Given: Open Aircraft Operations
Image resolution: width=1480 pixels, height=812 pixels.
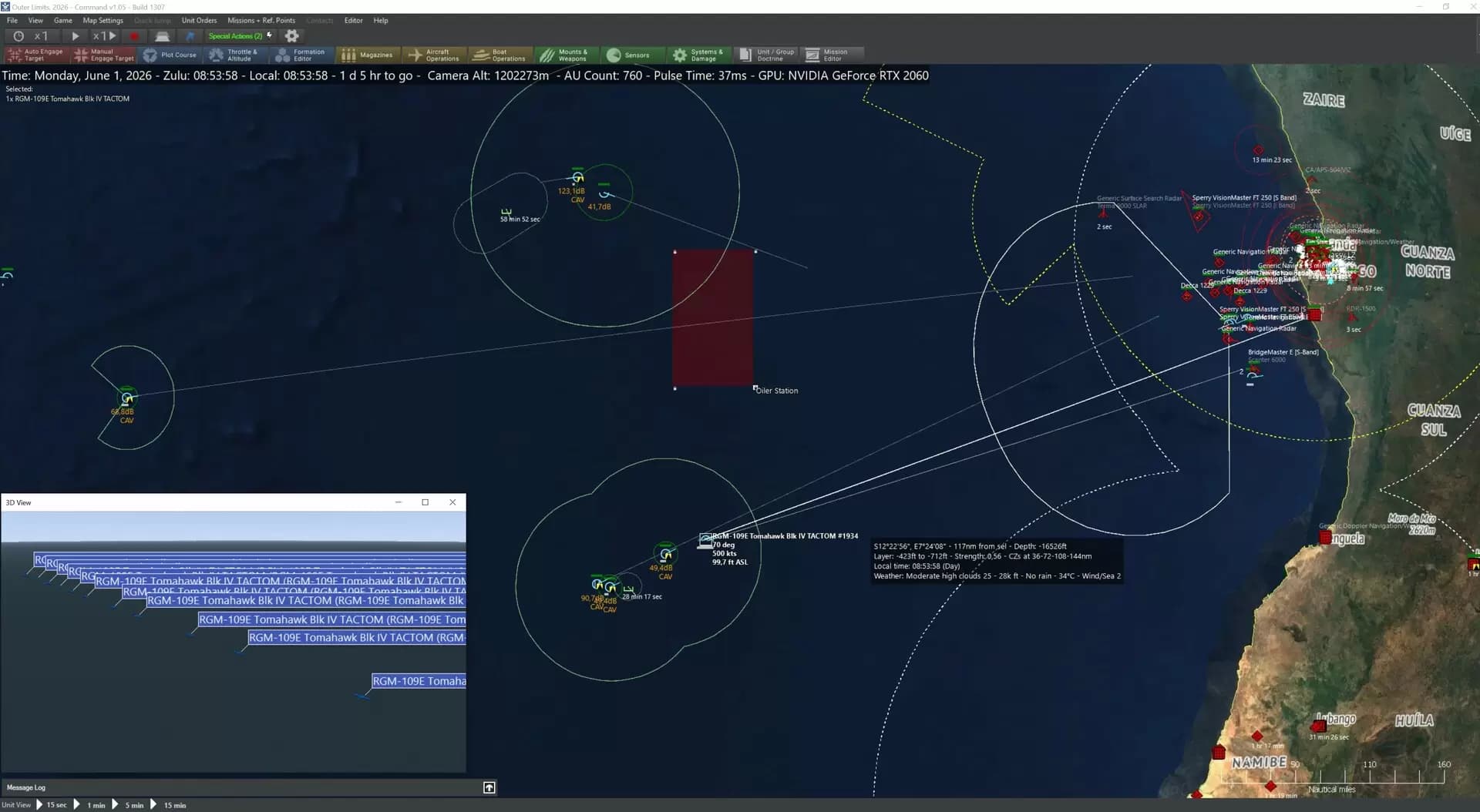Looking at the screenshot, I should (434, 55).
